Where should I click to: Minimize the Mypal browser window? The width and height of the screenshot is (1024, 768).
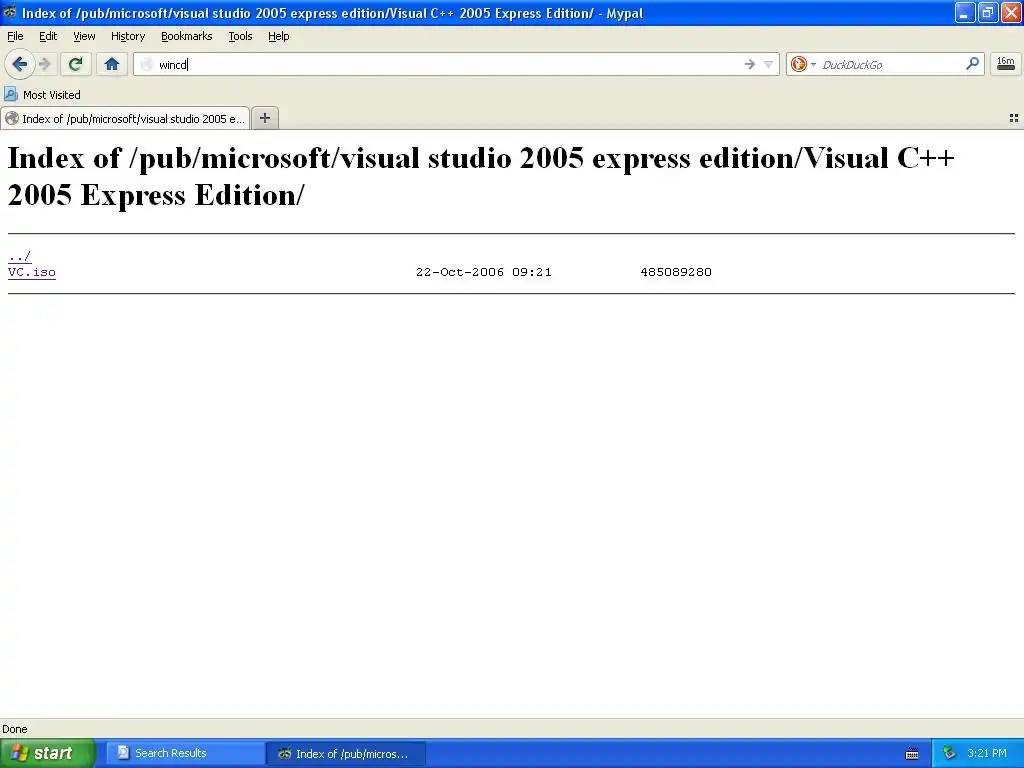click(x=965, y=12)
